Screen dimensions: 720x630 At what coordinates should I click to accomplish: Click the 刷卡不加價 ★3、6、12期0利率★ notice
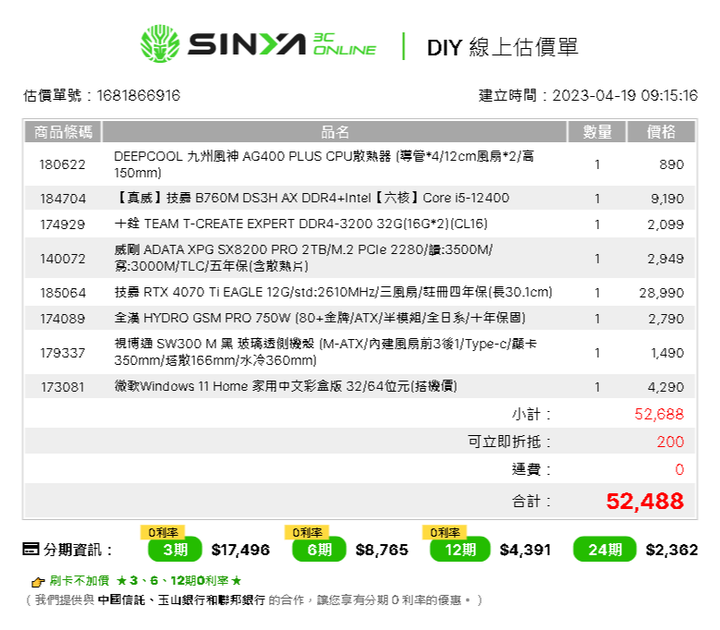point(145,581)
